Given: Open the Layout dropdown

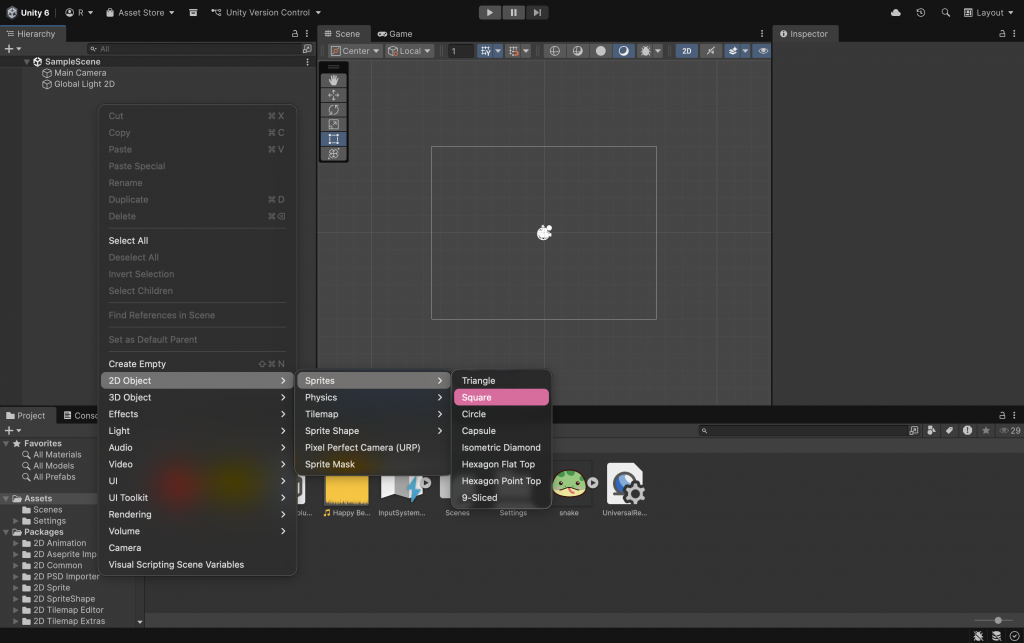Looking at the screenshot, I should point(987,12).
